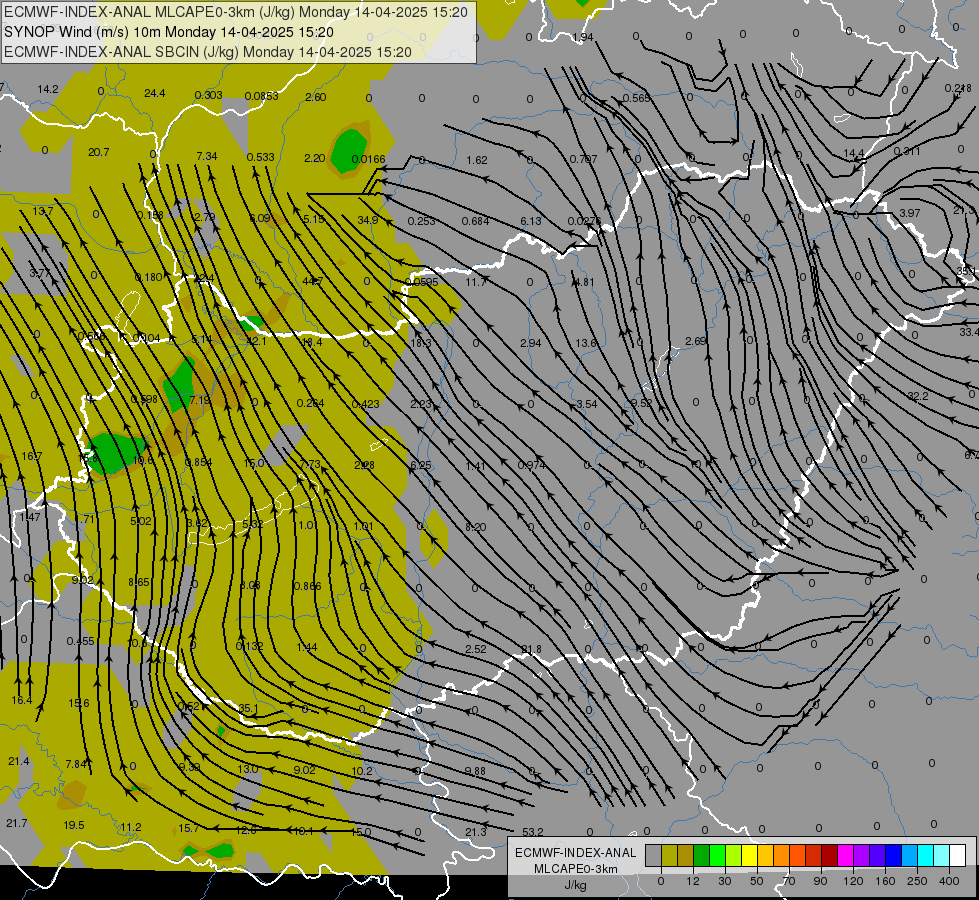This screenshot has width=979, height=900.
Task: Click the map value 2.52
Action: [476, 650]
